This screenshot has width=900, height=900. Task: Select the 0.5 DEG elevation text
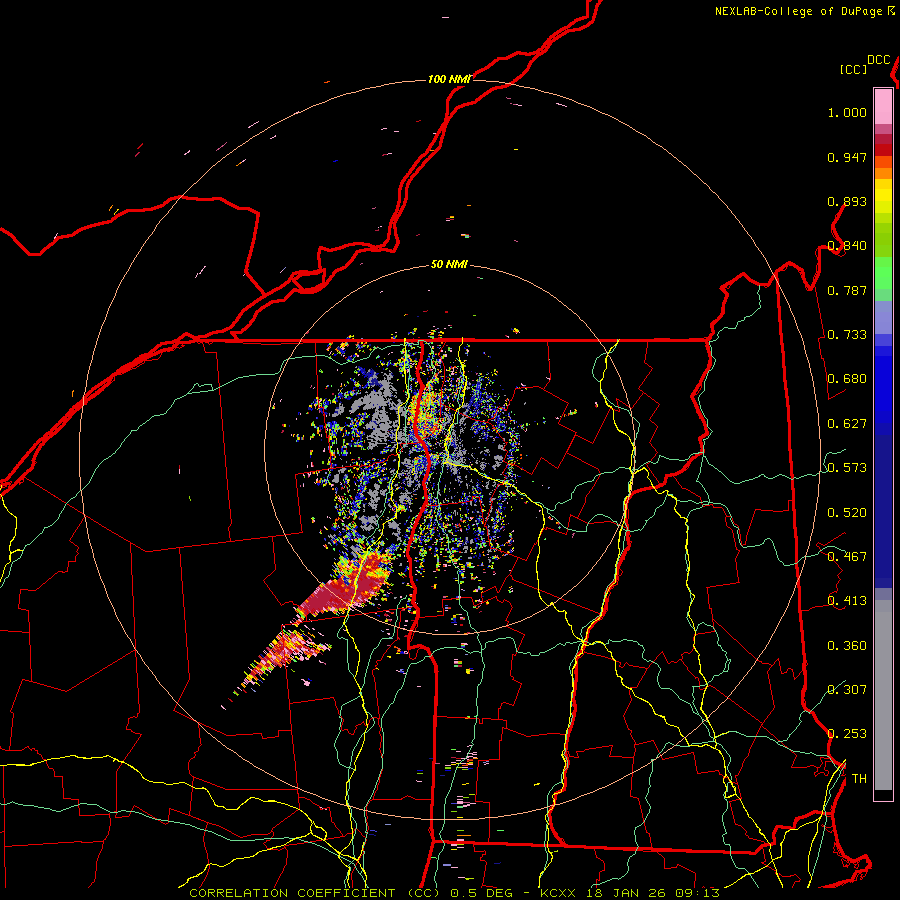pos(480,893)
